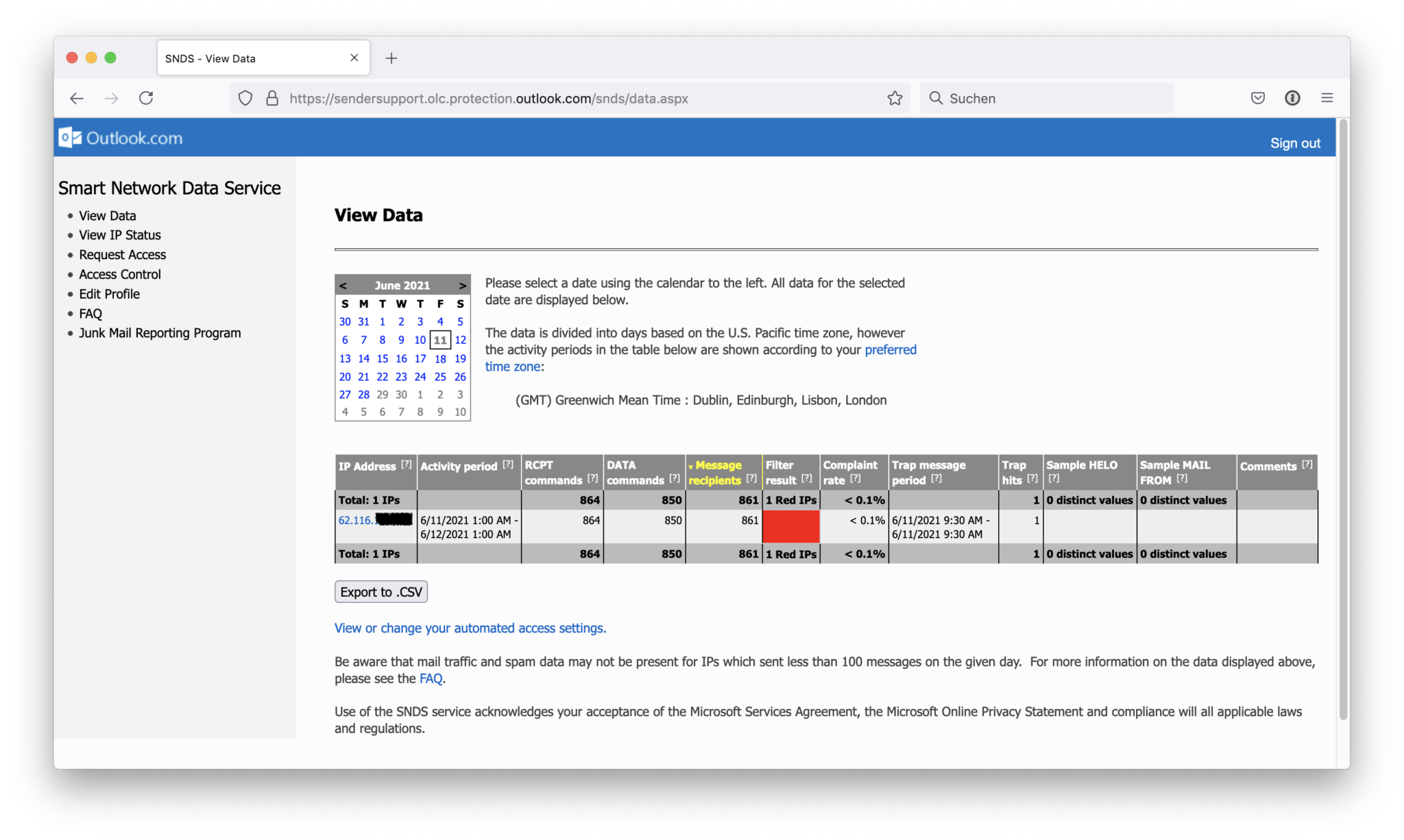The width and height of the screenshot is (1404, 840).
Task: Open the Pocket save icon
Action: point(1257,98)
